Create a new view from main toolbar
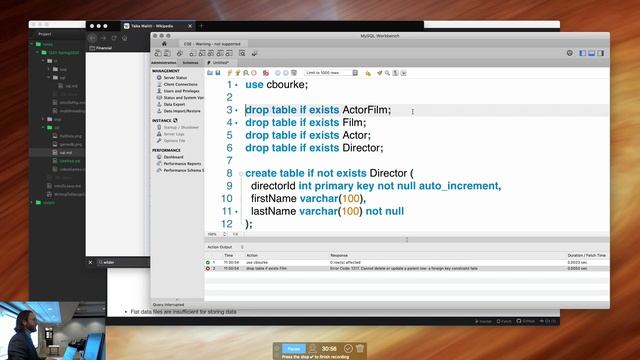This screenshot has height=360, width=640. [x=211, y=53]
